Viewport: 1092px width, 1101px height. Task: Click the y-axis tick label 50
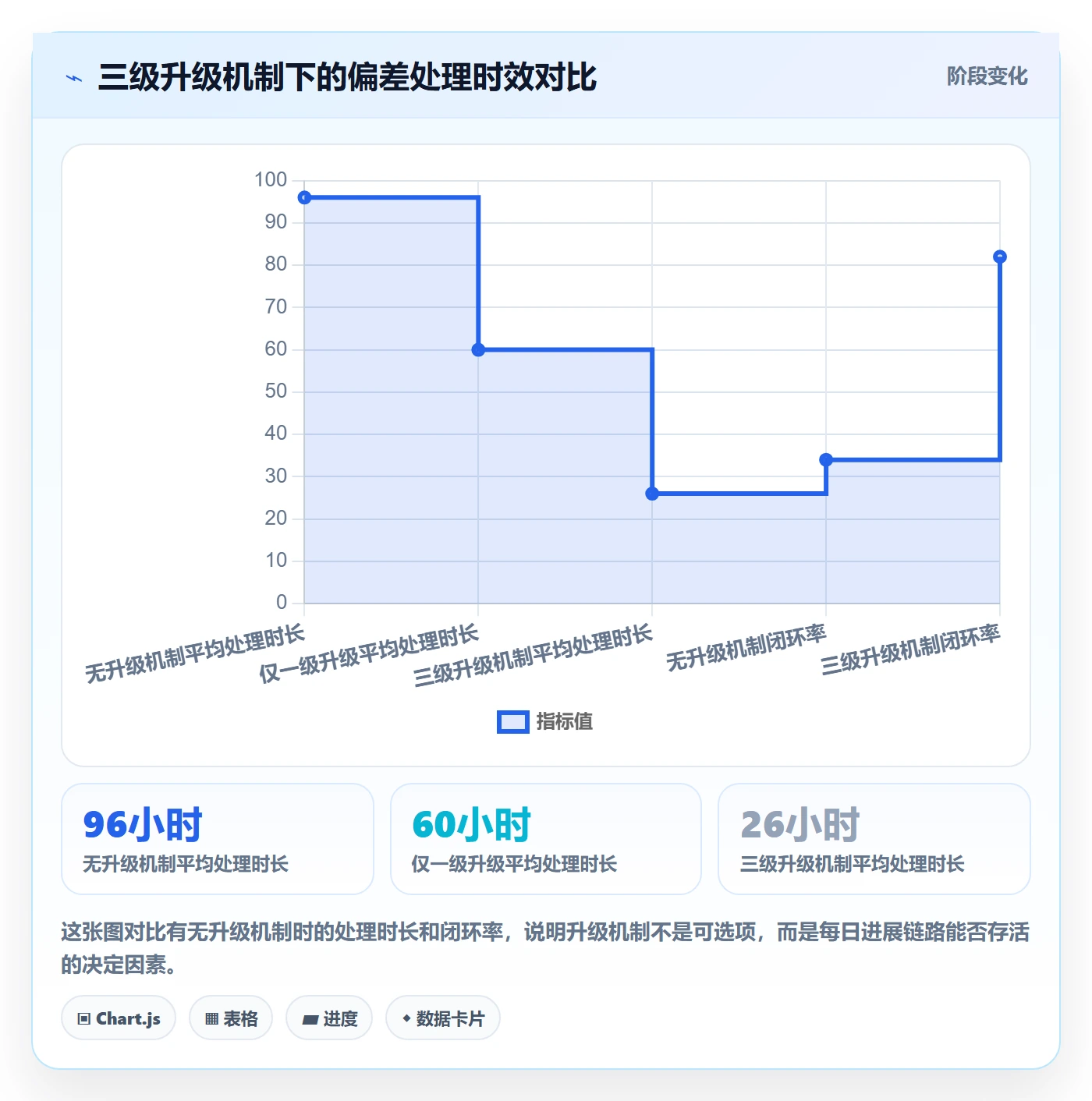[x=276, y=391]
